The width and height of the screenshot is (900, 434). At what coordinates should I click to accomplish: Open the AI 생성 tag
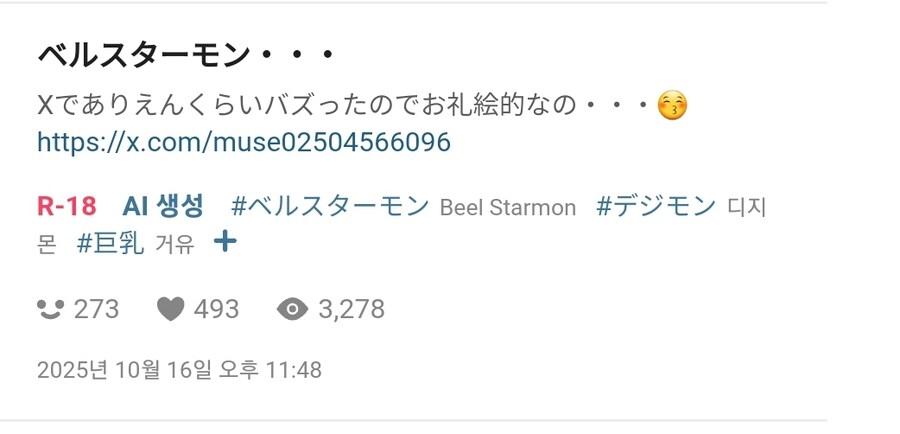pos(163,206)
